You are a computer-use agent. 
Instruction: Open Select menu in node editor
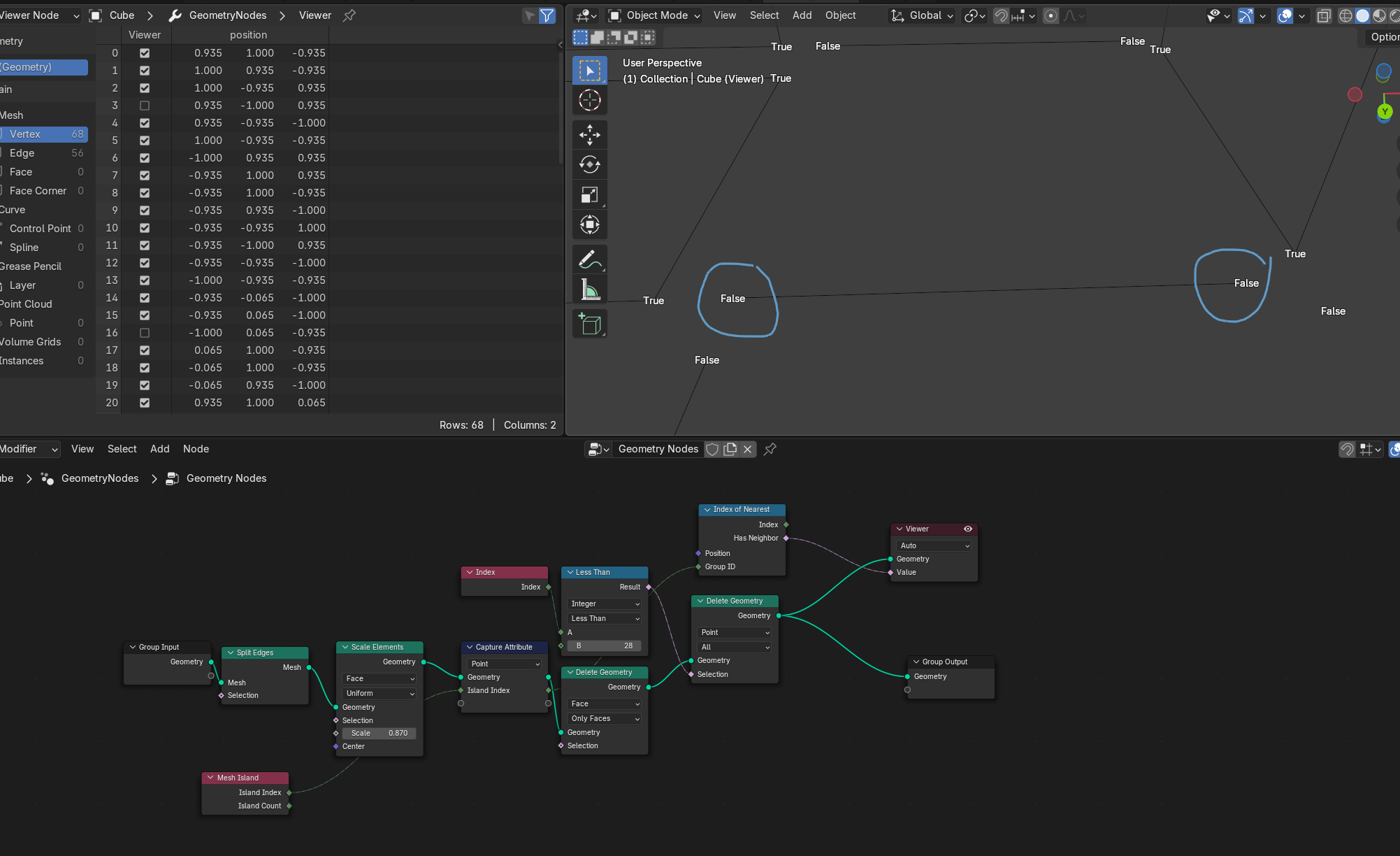122,449
